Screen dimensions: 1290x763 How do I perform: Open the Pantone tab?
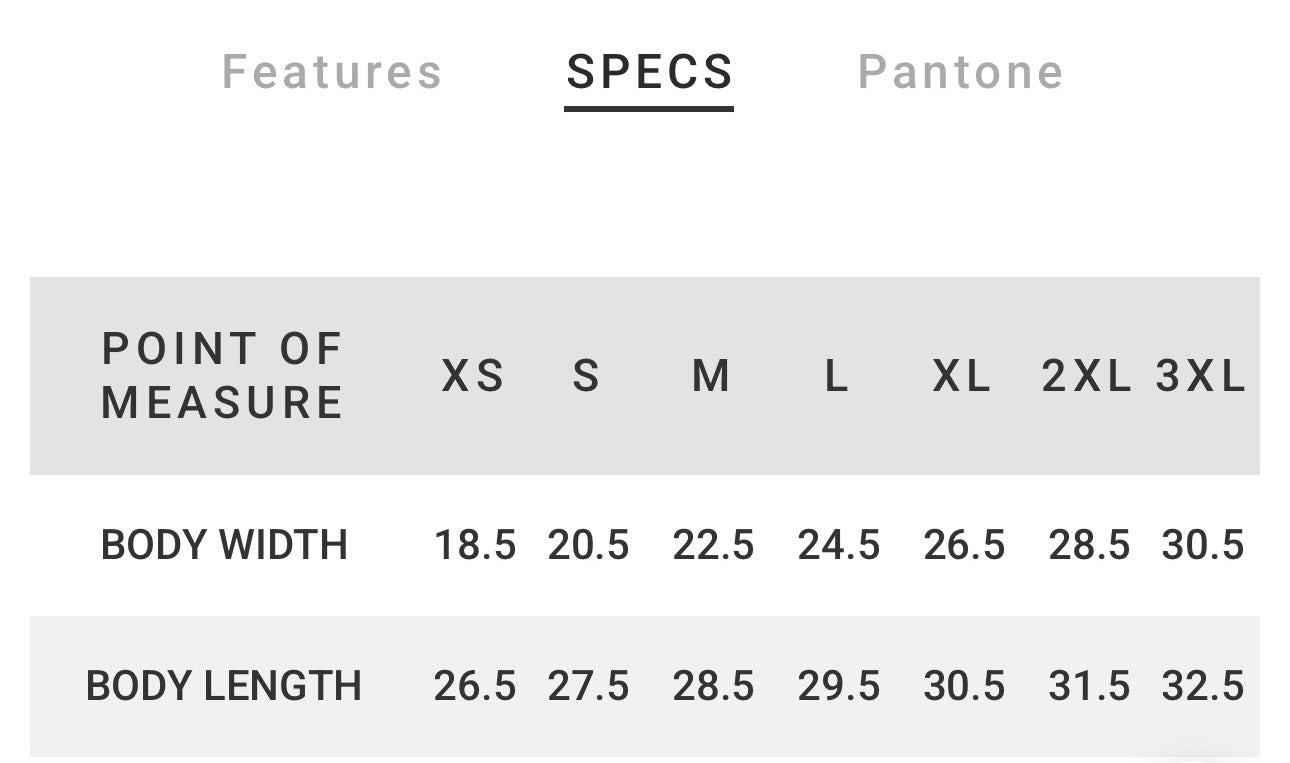961,72
